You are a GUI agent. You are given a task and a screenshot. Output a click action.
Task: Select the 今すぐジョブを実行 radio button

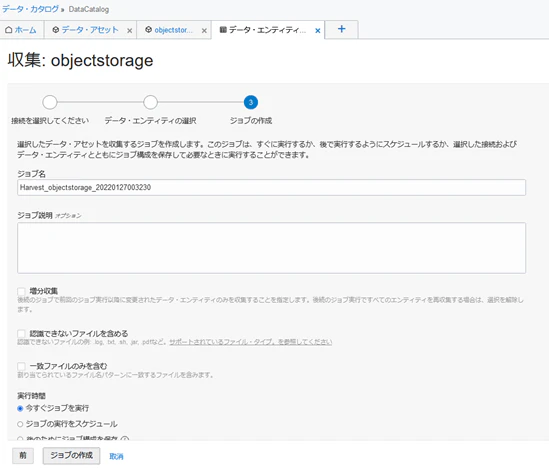point(20,408)
